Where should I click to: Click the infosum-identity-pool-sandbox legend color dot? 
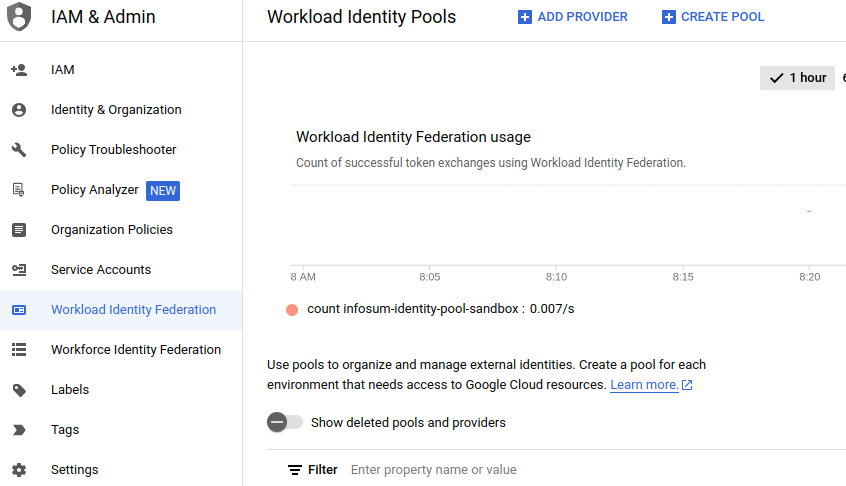[x=292, y=310]
